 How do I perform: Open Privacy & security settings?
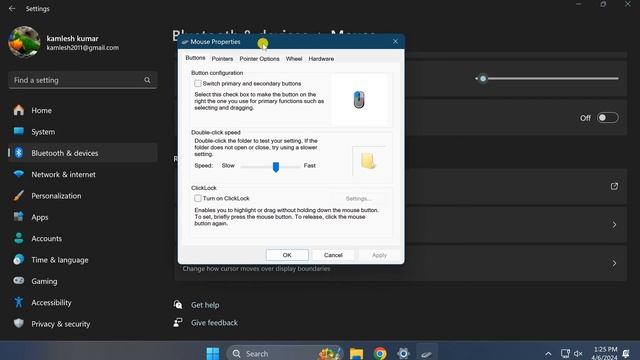[82, 324]
